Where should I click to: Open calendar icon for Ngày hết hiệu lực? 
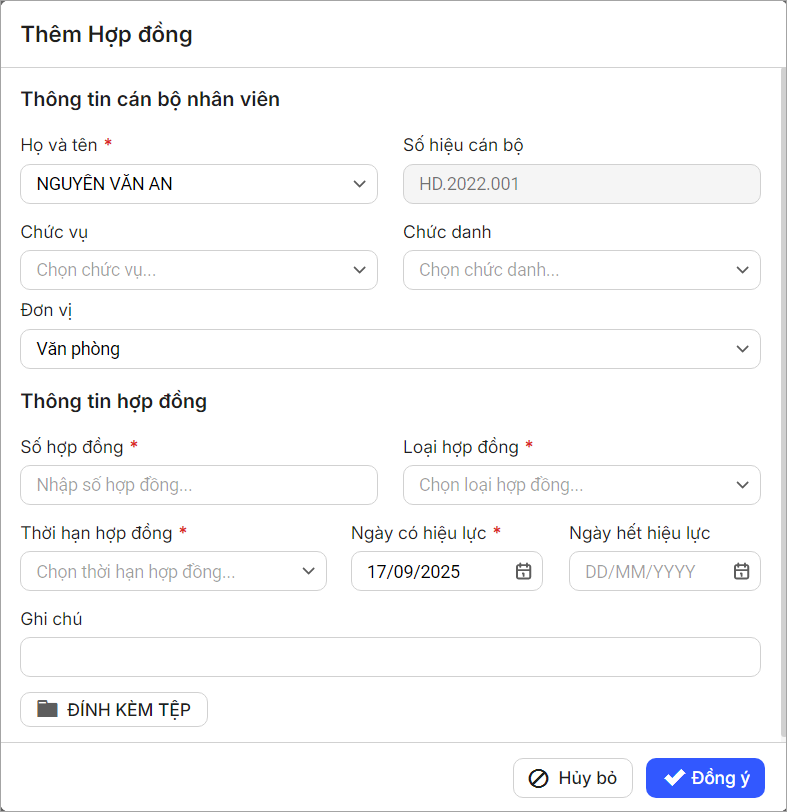(x=741, y=572)
